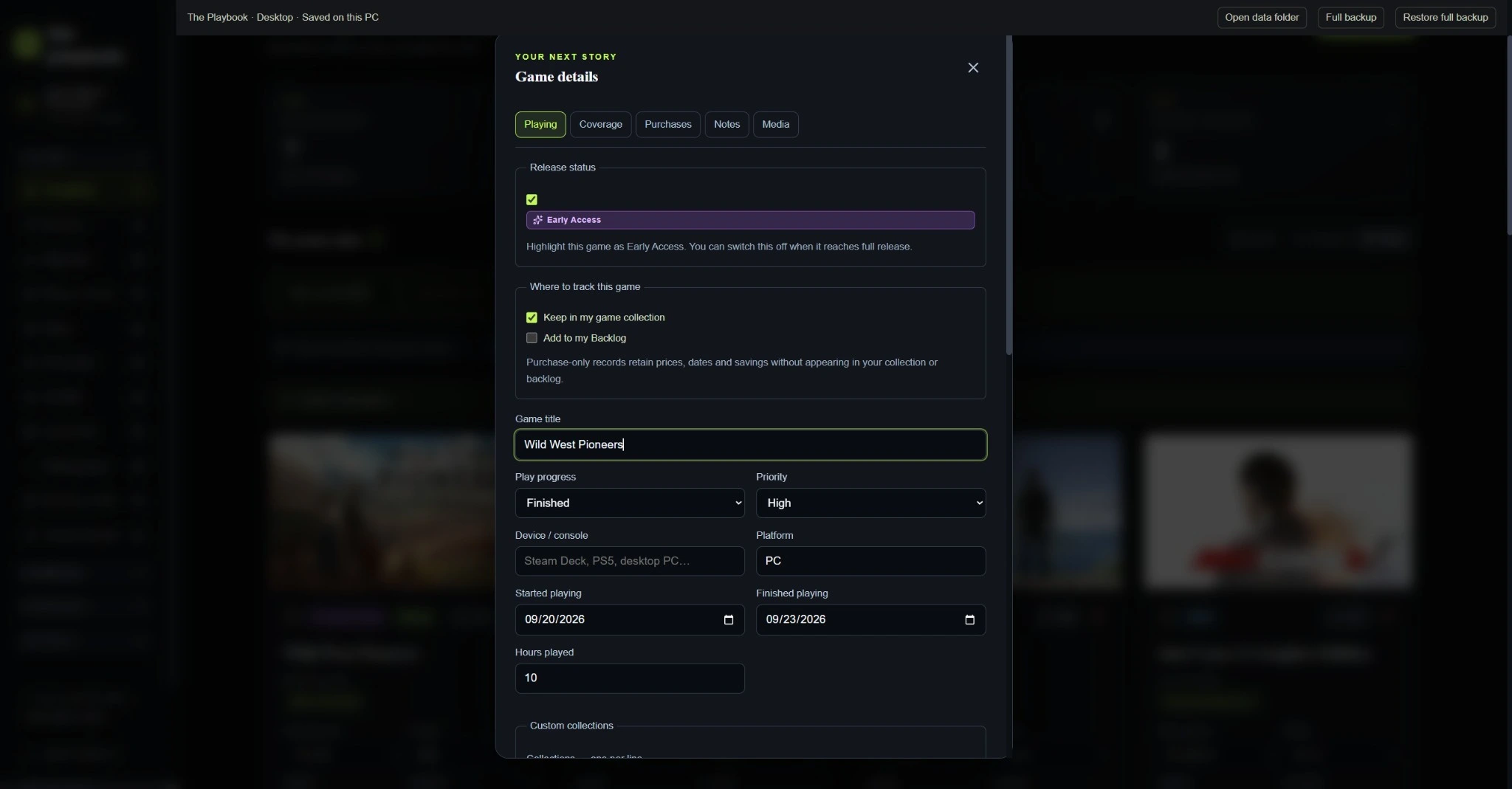
Task: Close the Game details dialog
Action: point(973,68)
